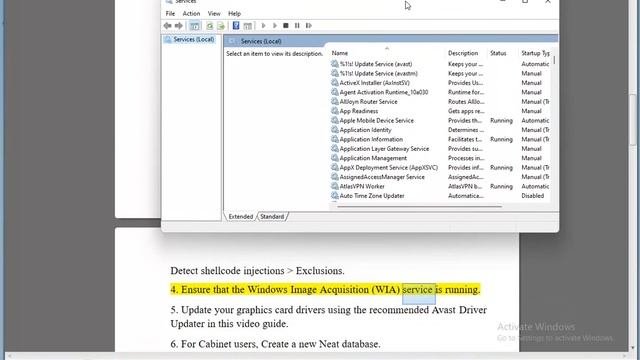Click gear icon beside Agent Activation Runtime

coord(335,92)
